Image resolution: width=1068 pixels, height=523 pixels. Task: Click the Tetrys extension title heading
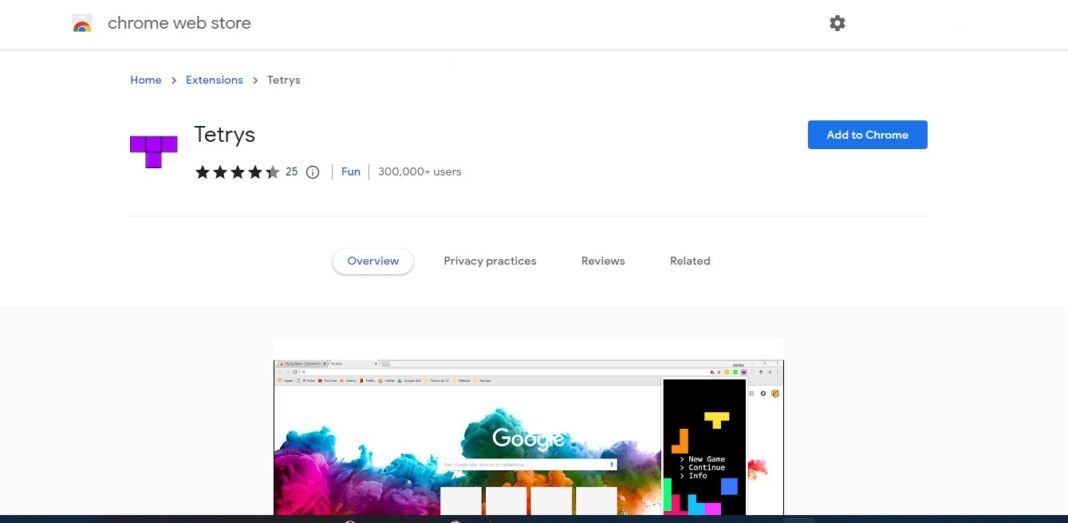225,135
